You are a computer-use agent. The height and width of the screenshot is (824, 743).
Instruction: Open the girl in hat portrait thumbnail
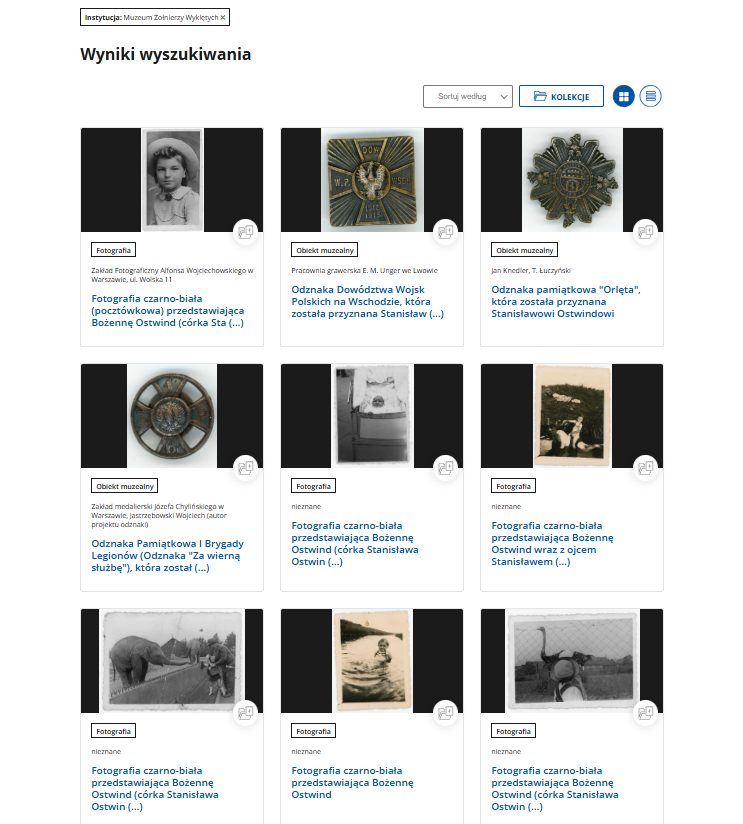click(x=172, y=180)
